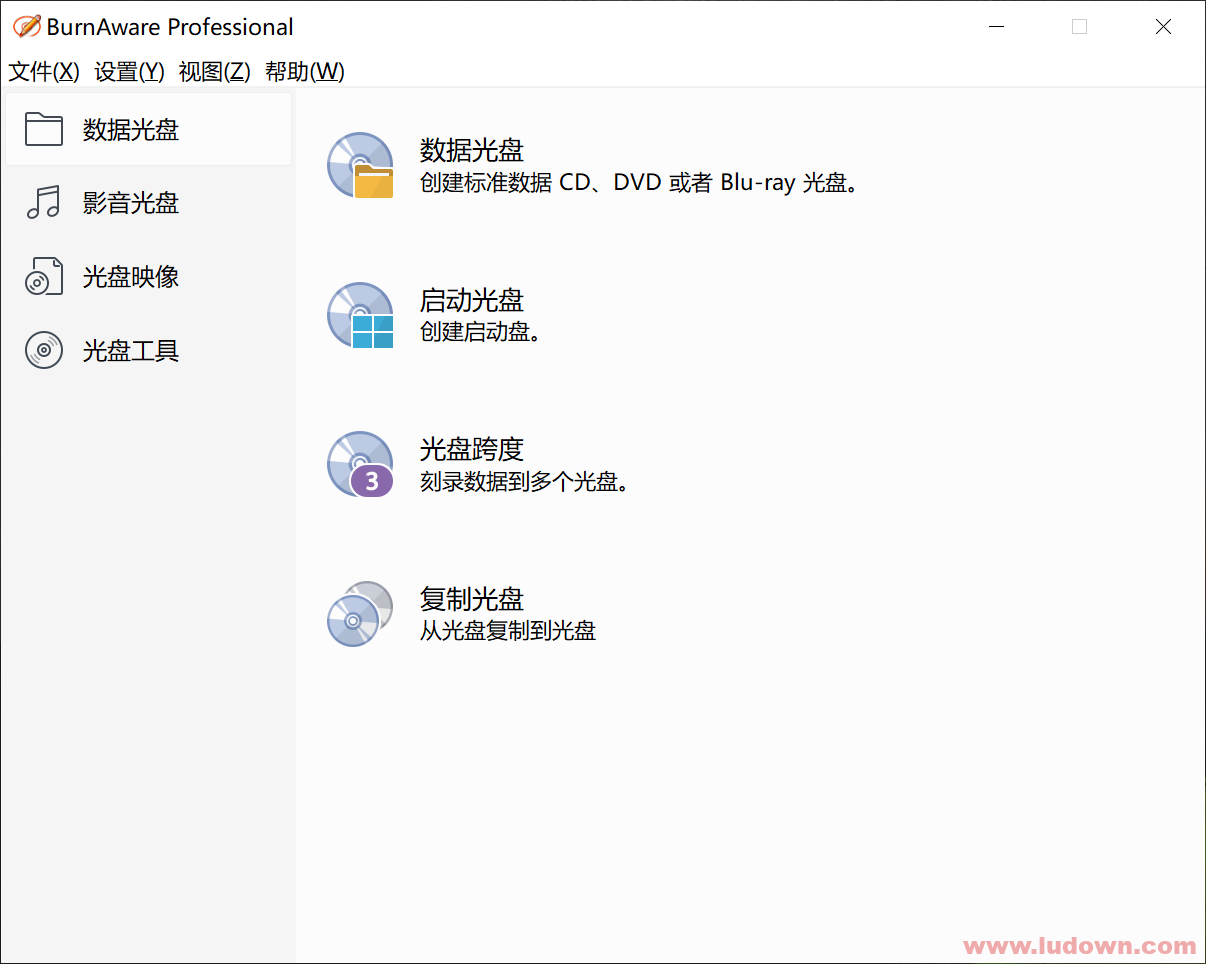Select the folder icon for 数据光盘 in the sidebar
The width and height of the screenshot is (1206, 964).
point(44,129)
